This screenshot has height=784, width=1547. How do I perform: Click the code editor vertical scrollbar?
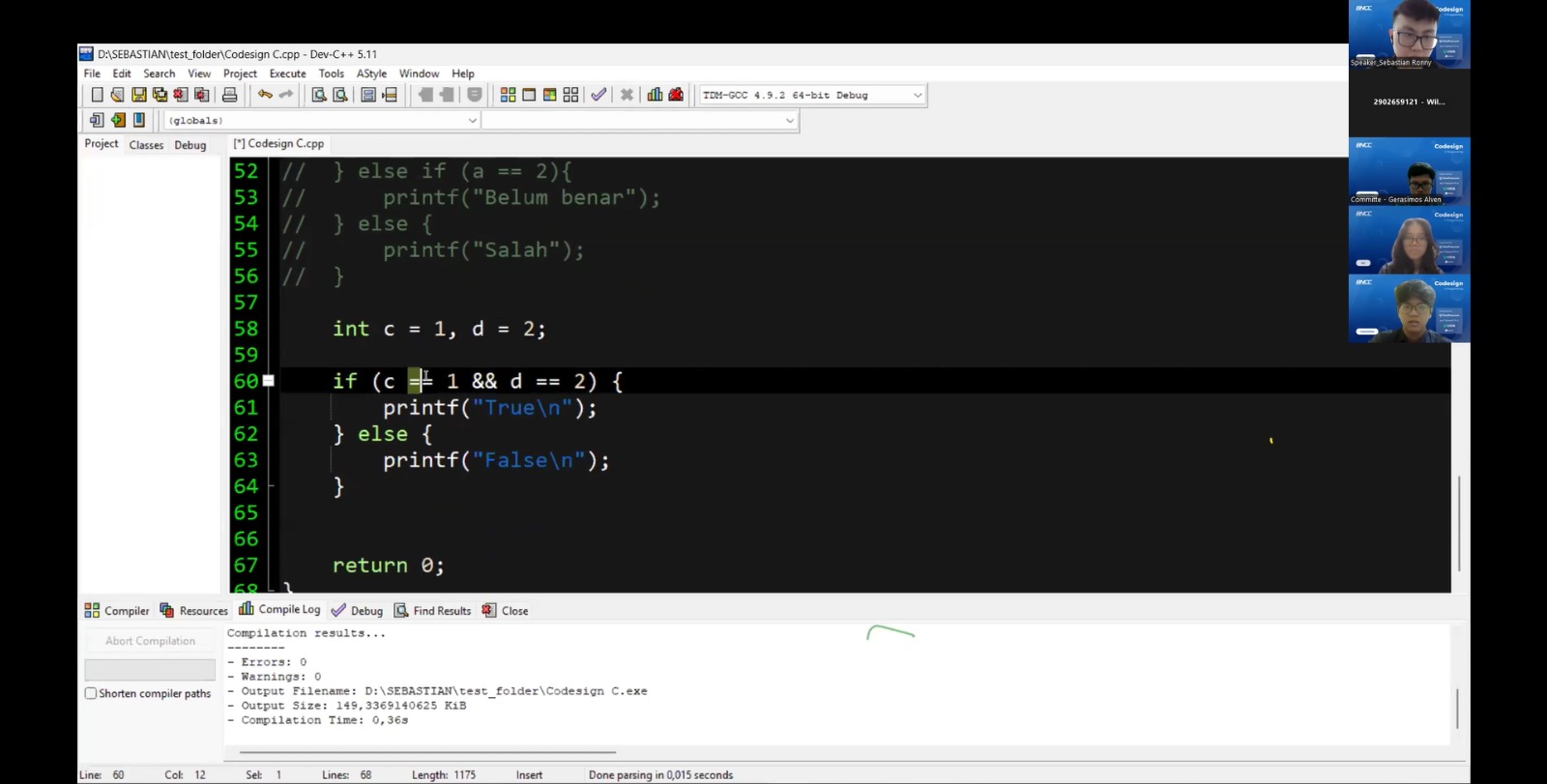1459,522
